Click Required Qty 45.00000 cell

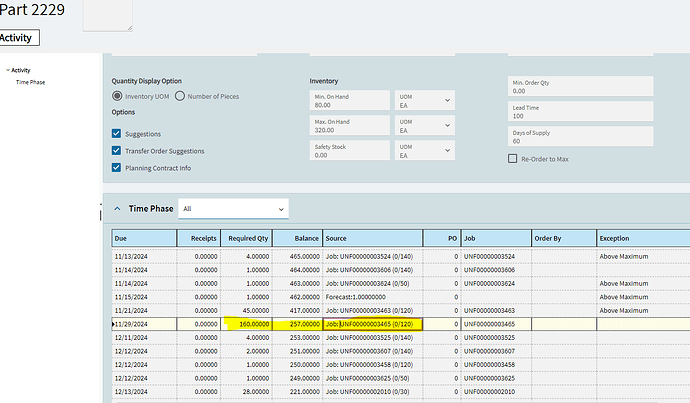[x=246, y=311]
